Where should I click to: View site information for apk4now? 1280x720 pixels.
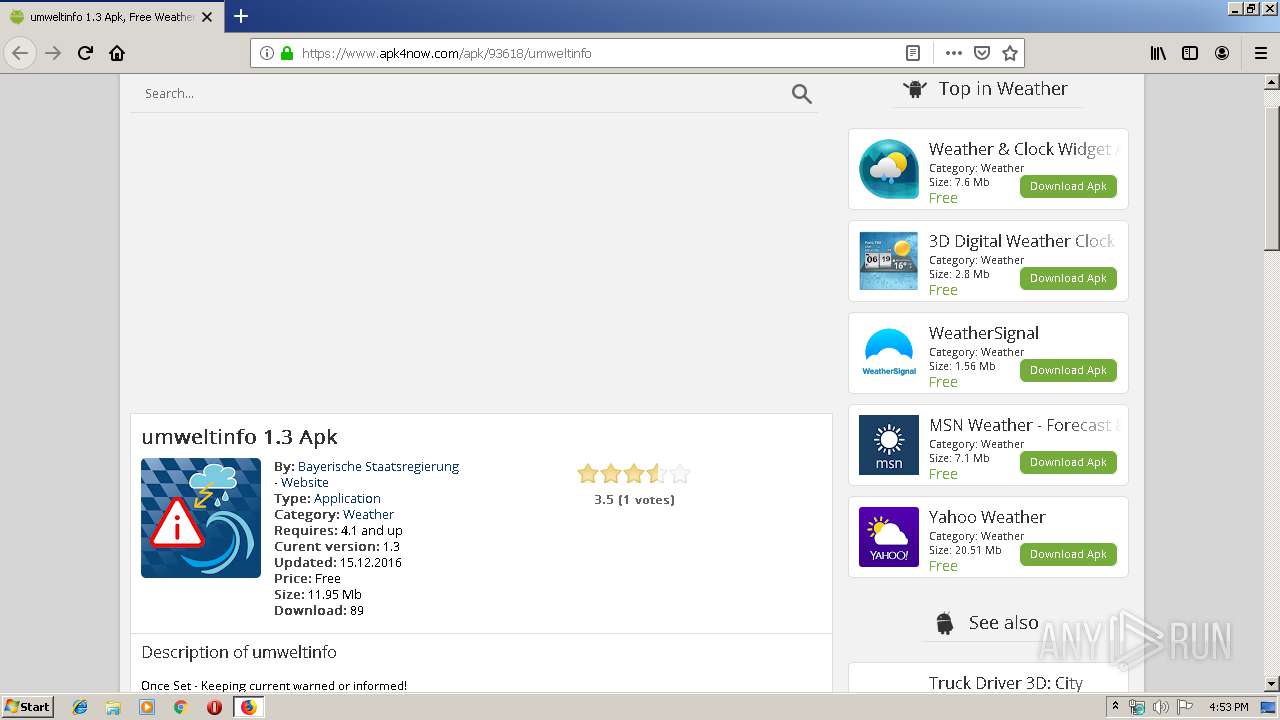[266, 53]
